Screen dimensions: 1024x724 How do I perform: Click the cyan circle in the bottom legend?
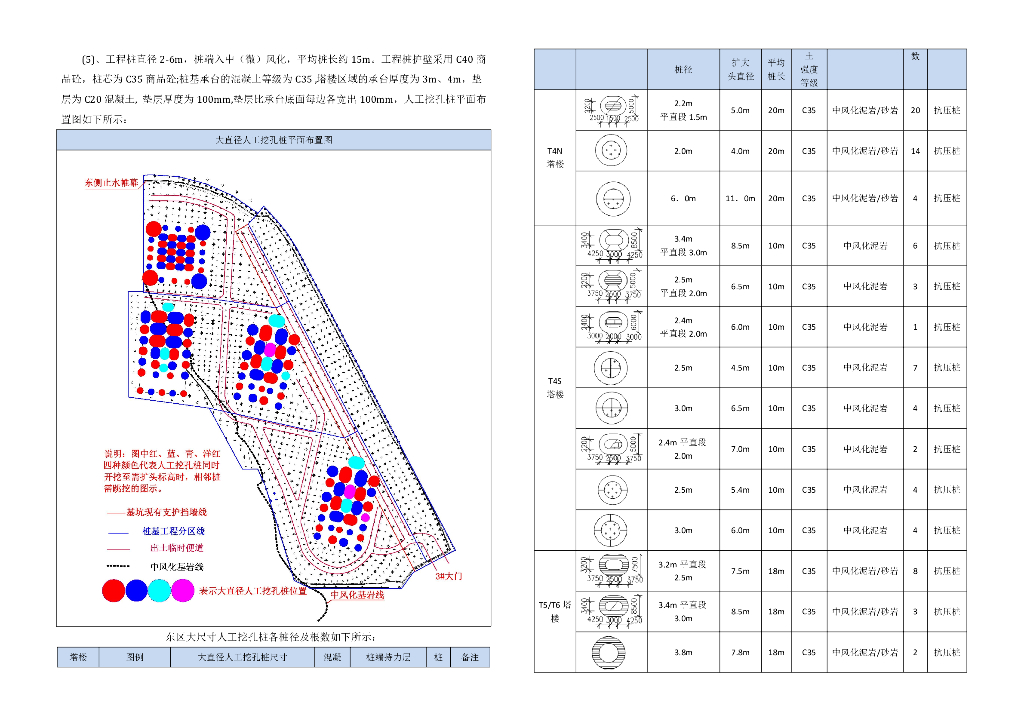tap(159, 590)
